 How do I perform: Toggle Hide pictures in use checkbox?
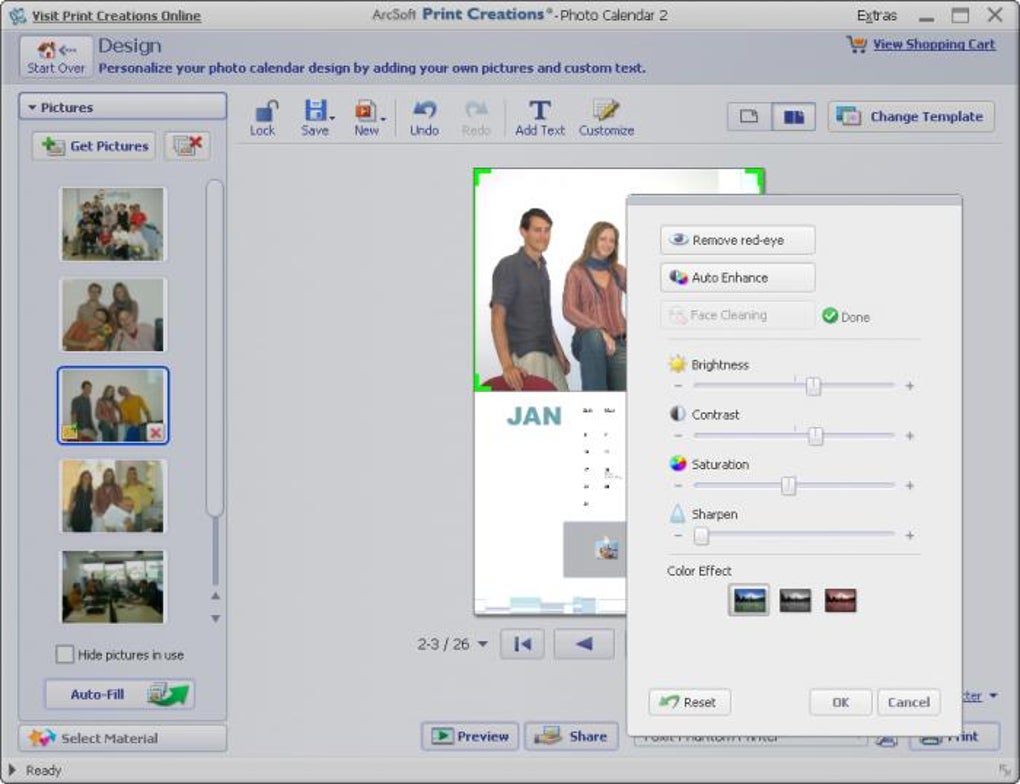pyautogui.click(x=64, y=654)
